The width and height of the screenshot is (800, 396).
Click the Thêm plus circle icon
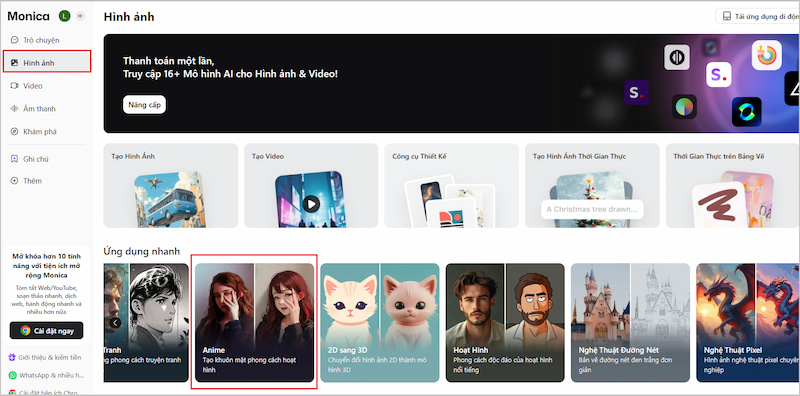pos(14,181)
